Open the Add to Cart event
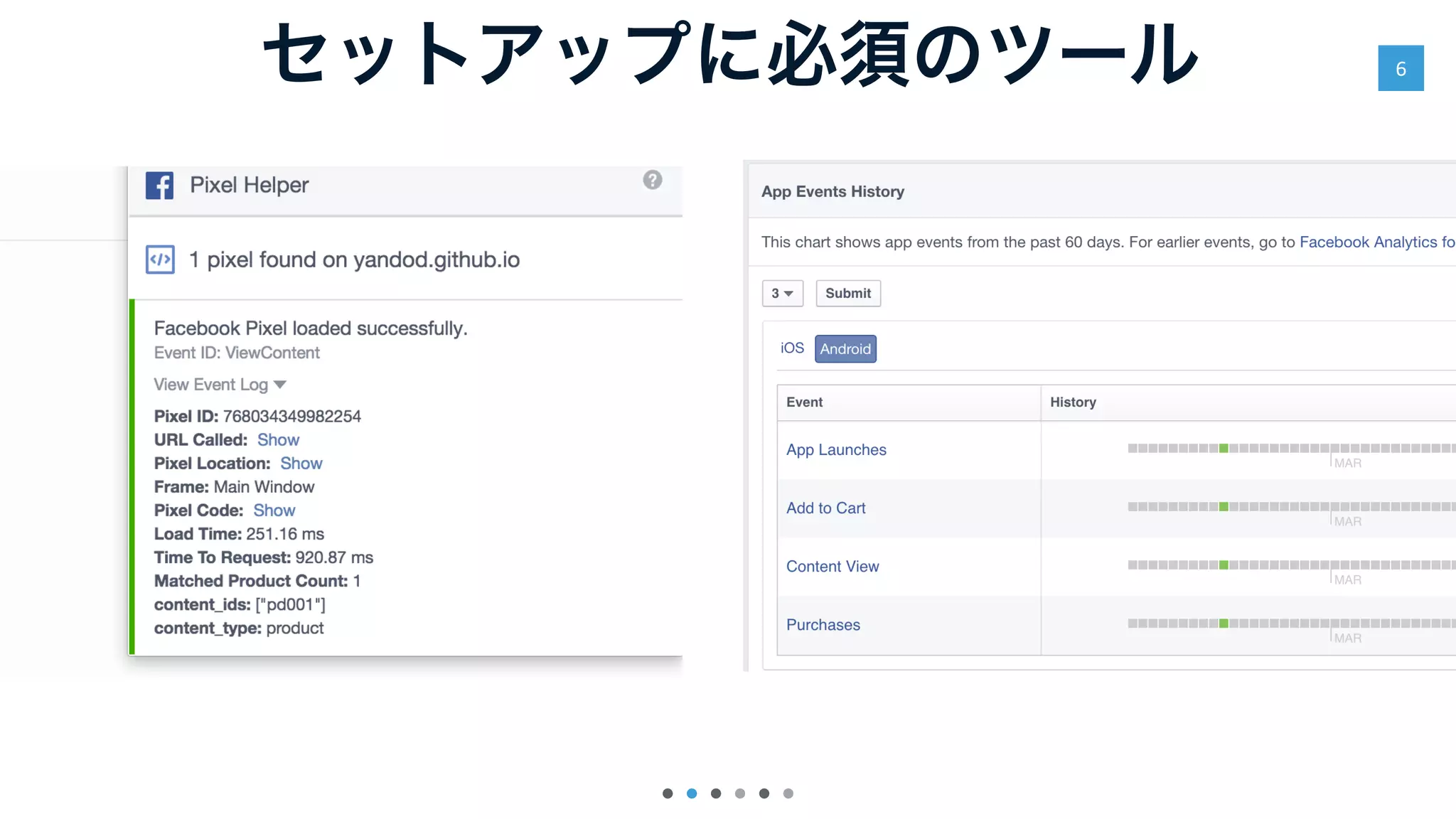Screen dimensions: 1456x819 point(825,508)
